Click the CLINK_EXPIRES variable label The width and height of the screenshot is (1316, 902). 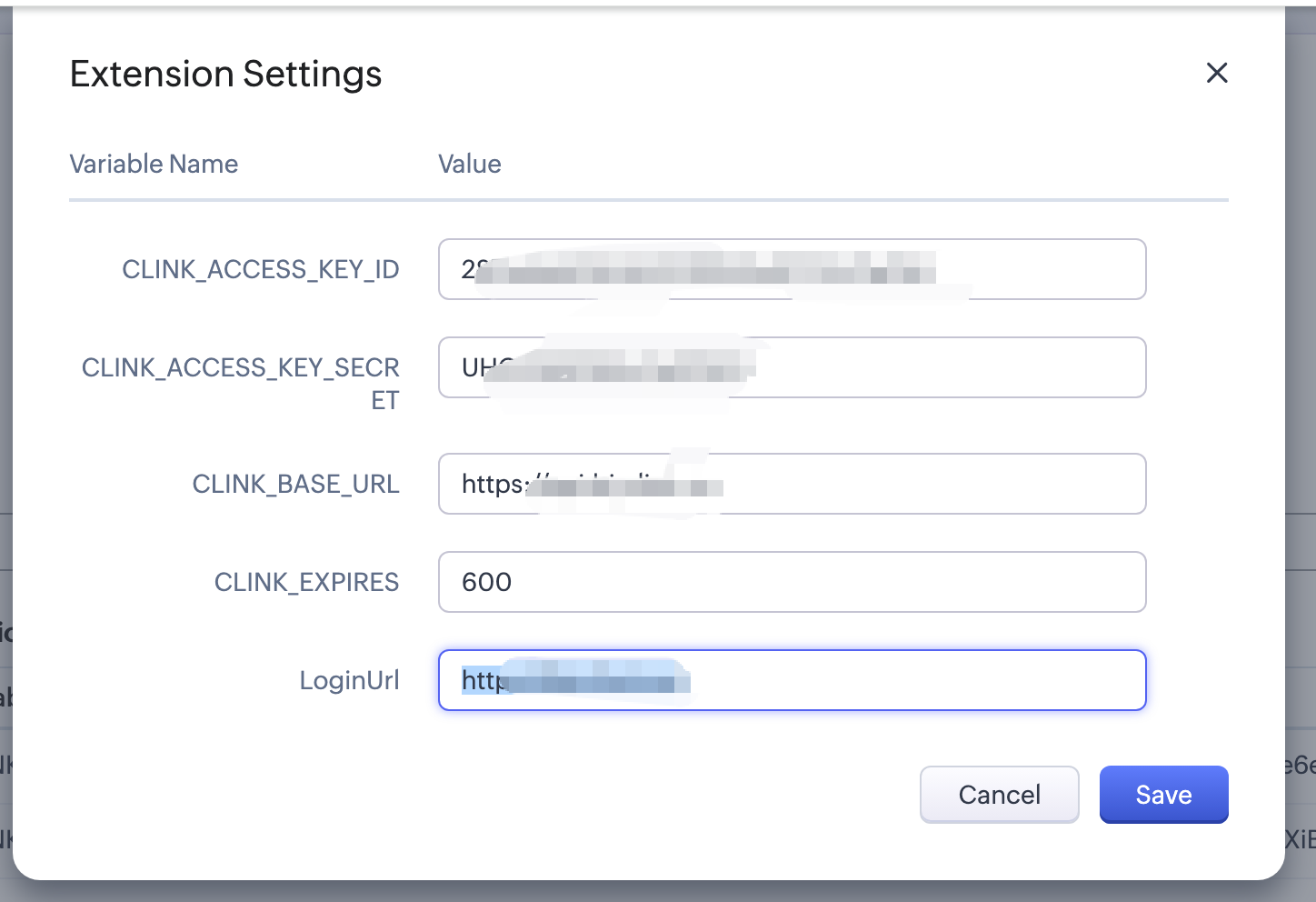click(x=306, y=582)
